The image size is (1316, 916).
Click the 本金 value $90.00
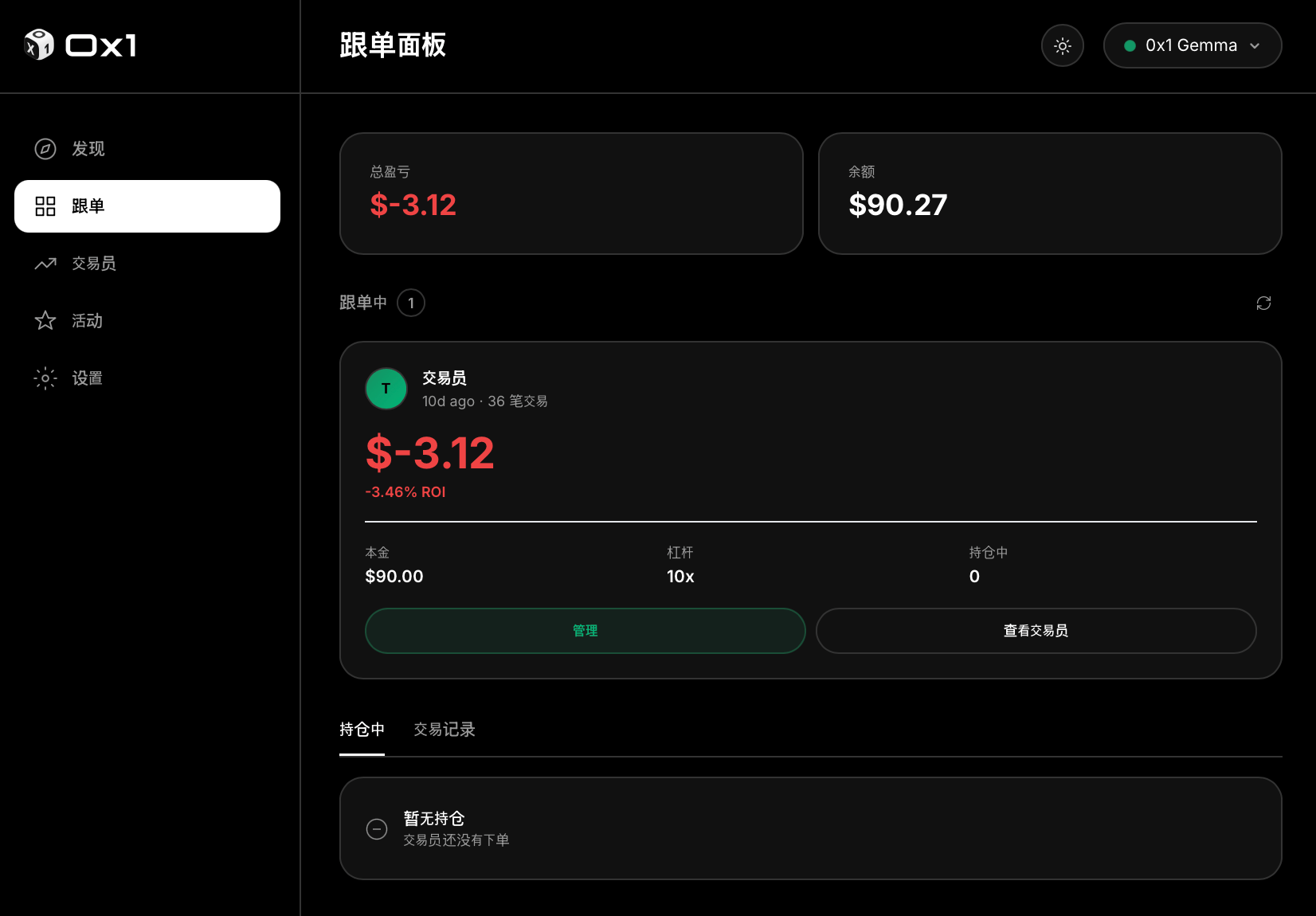click(x=394, y=577)
